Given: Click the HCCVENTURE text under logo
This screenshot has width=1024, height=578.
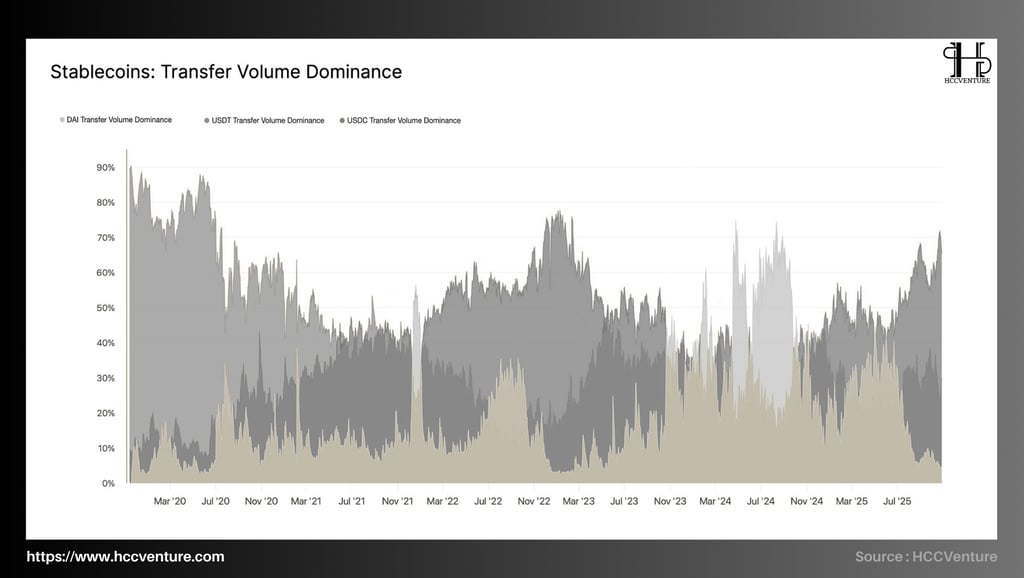Looking at the screenshot, I should pyautogui.click(x=967, y=81).
